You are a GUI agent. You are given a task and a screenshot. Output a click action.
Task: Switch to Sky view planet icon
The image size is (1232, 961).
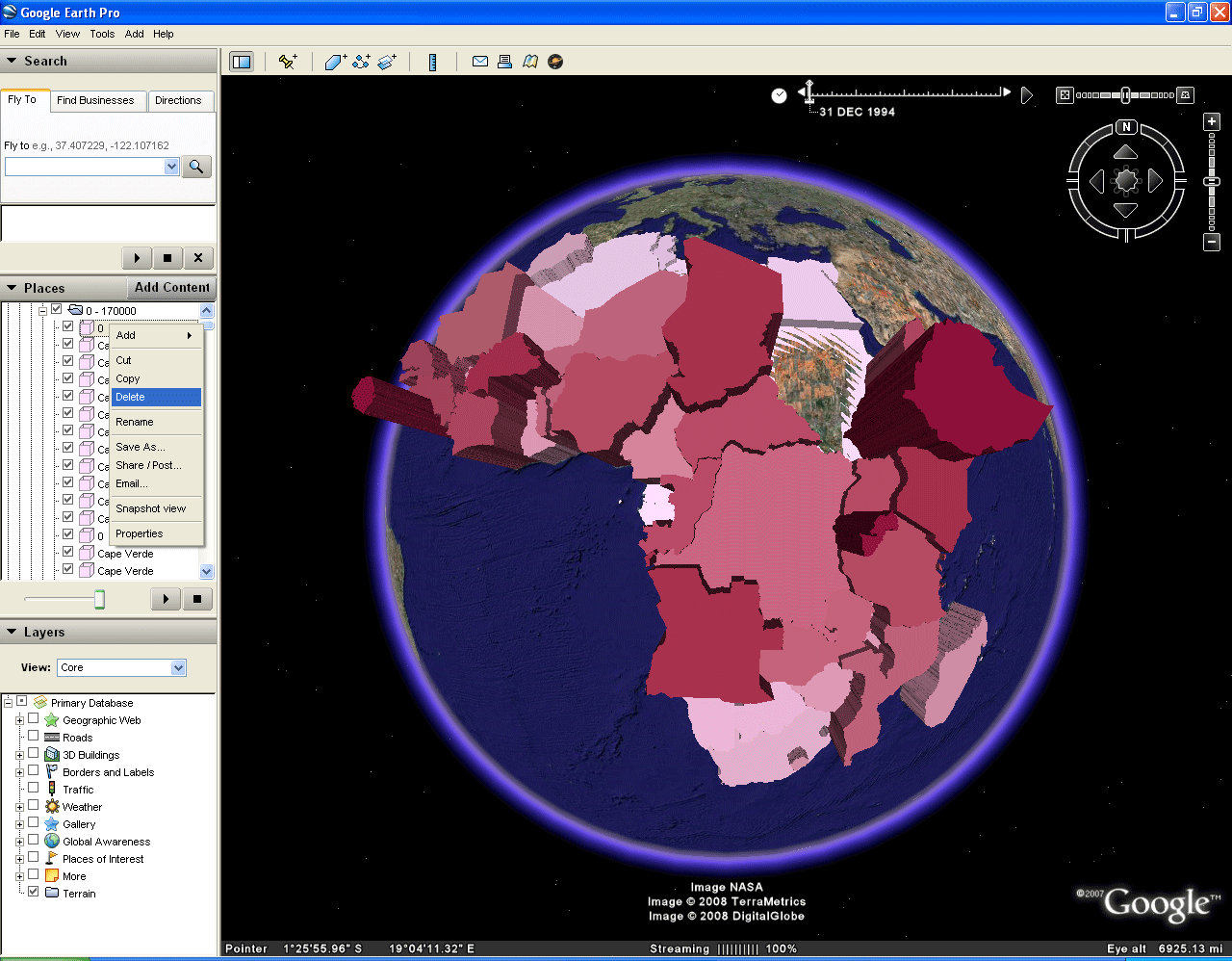[555, 62]
